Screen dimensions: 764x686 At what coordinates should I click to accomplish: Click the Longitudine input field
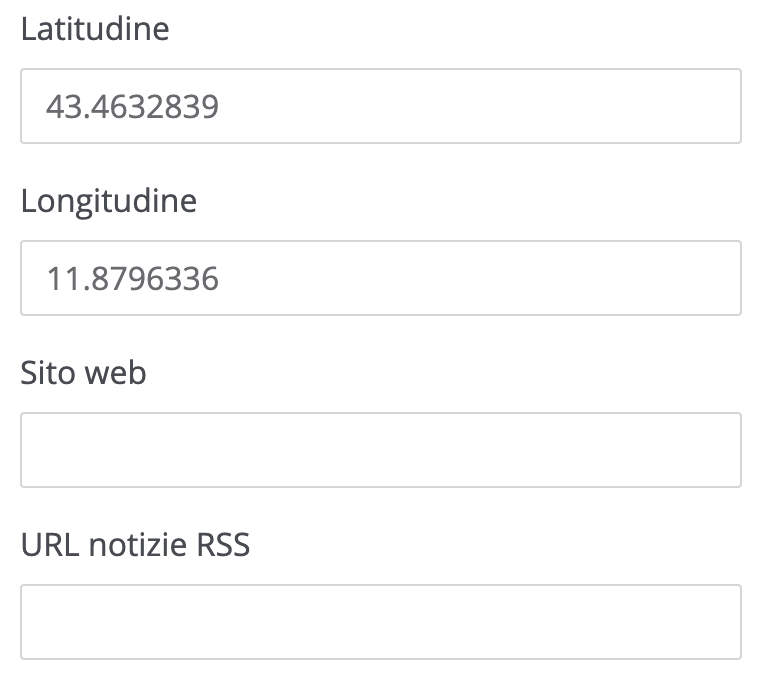380,278
